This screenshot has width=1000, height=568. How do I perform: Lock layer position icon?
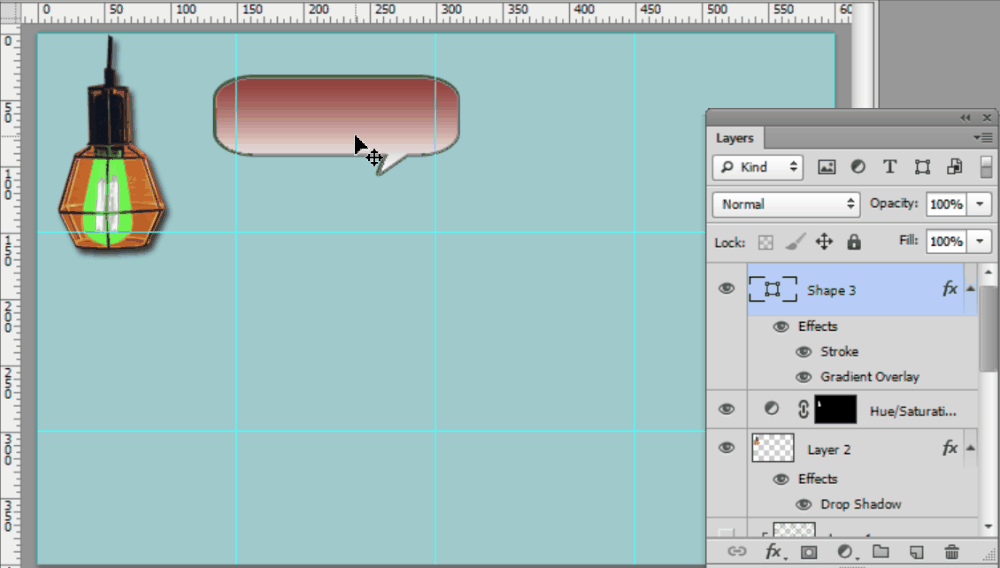pyautogui.click(x=824, y=242)
